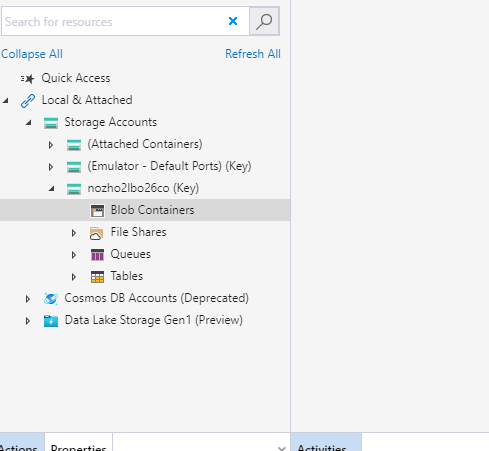Select Cosmos DB Accounts (Deprecated) label
The image size is (489, 451).
point(157,298)
